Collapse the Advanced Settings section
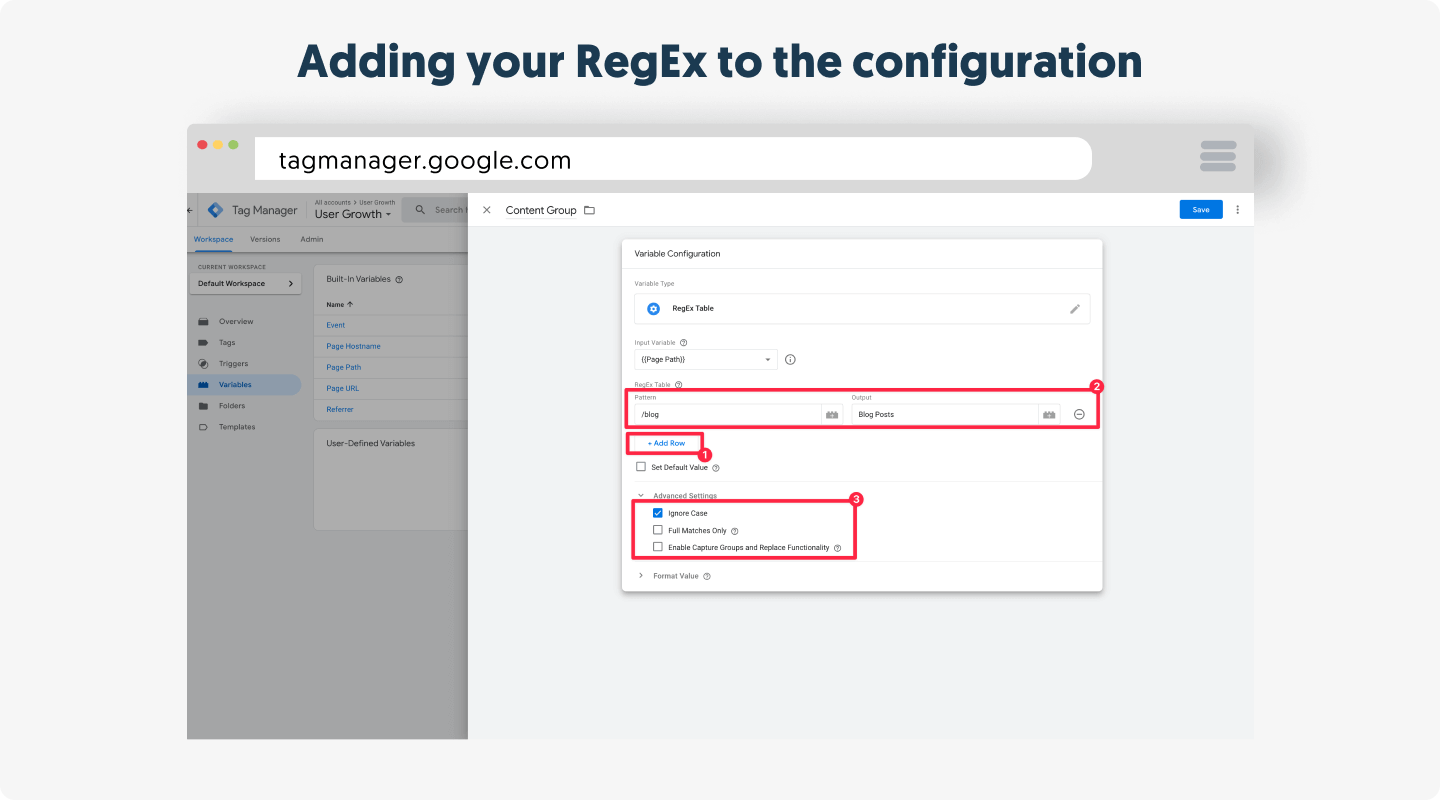 [x=641, y=495]
